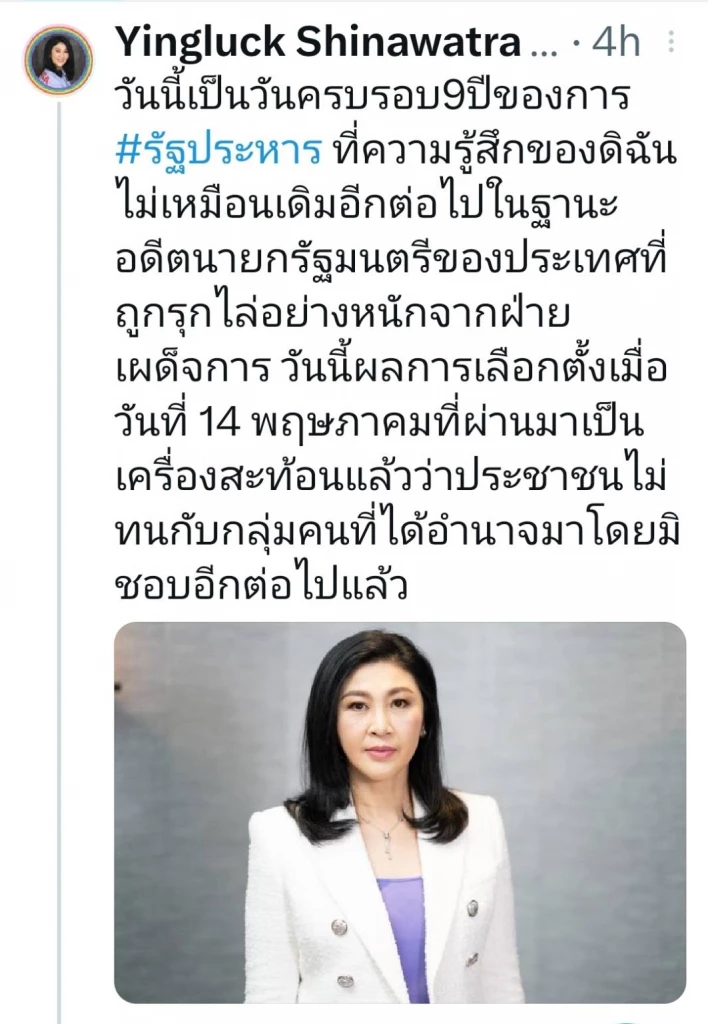
Task: Open the attached portrait photo
Action: coord(400,812)
